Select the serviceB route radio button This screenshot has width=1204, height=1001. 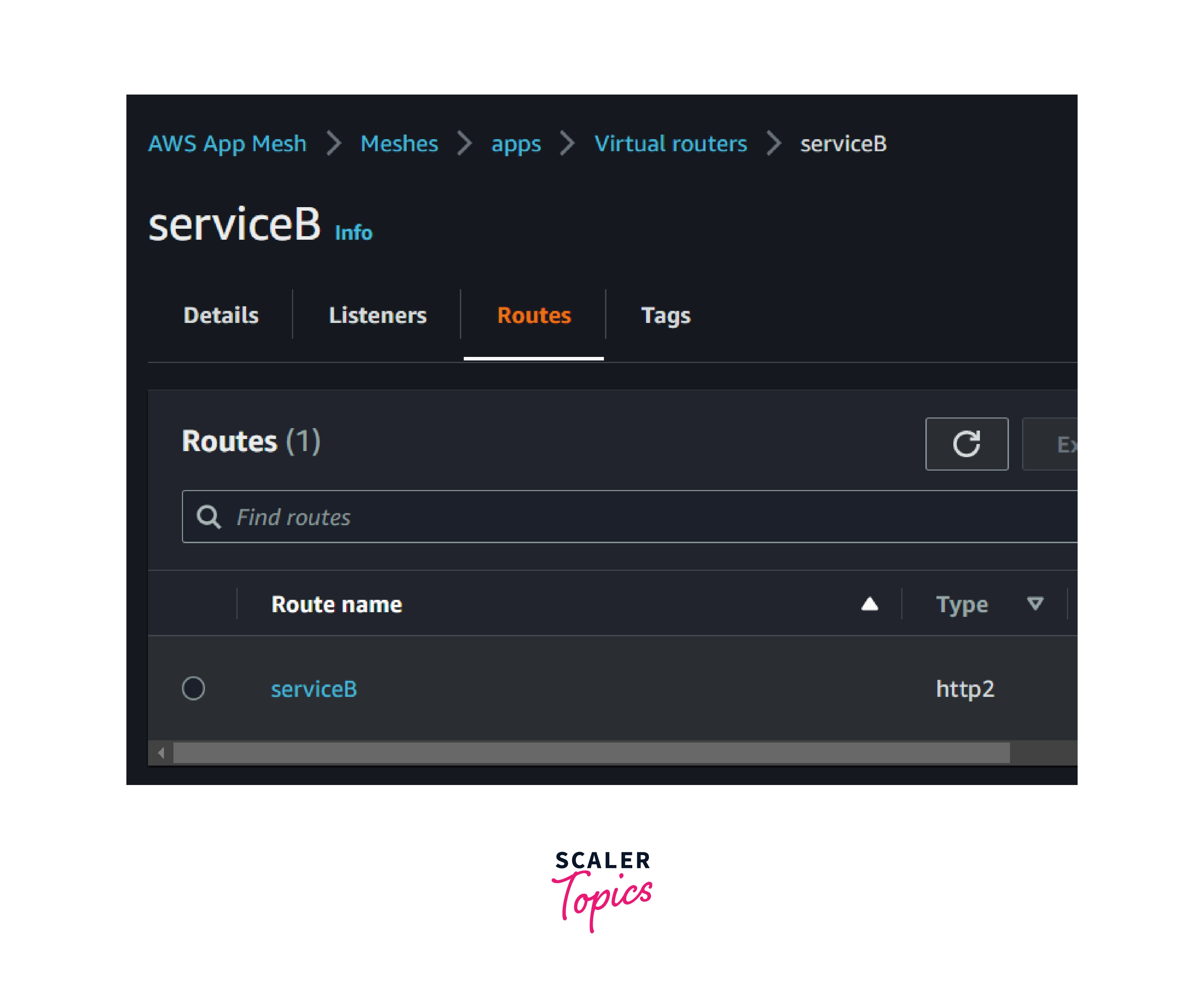(x=193, y=688)
